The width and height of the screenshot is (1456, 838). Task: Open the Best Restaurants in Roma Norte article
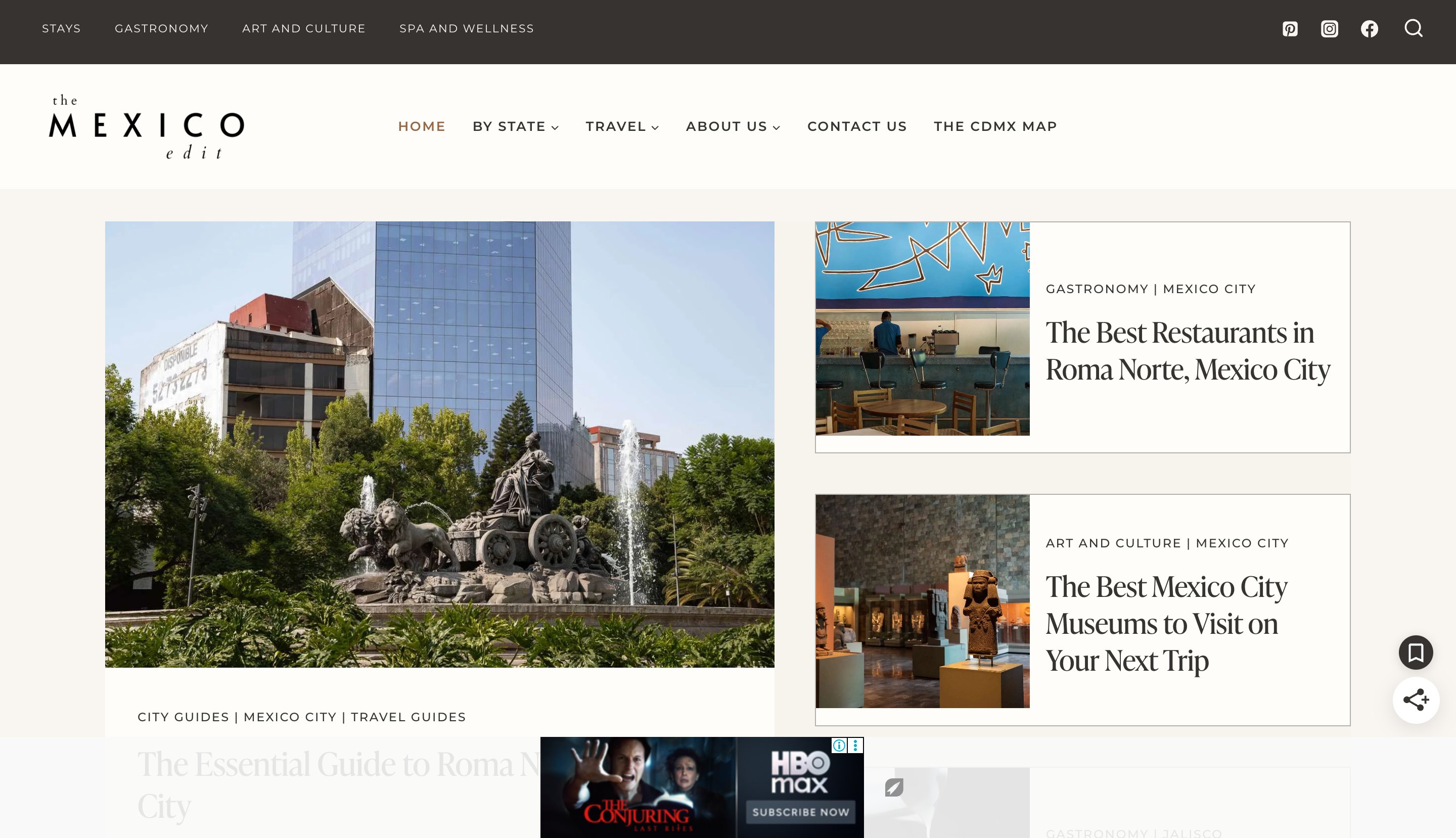pos(1187,350)
